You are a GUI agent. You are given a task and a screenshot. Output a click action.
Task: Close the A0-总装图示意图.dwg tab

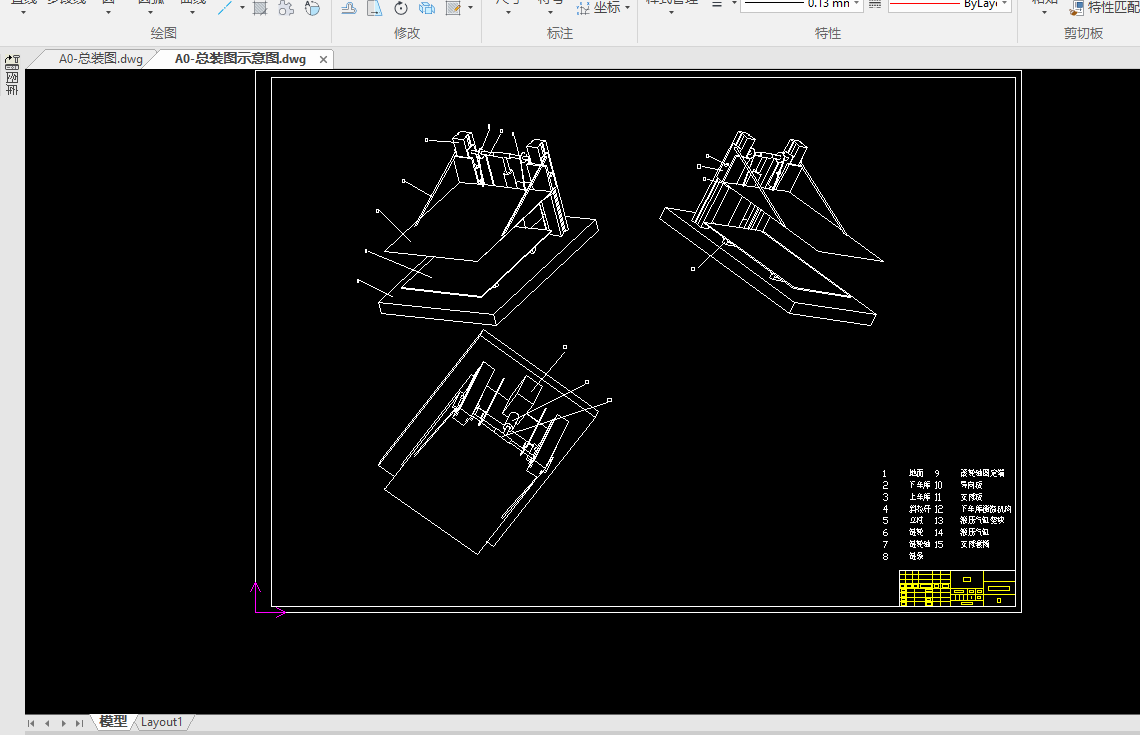[323, 60]
